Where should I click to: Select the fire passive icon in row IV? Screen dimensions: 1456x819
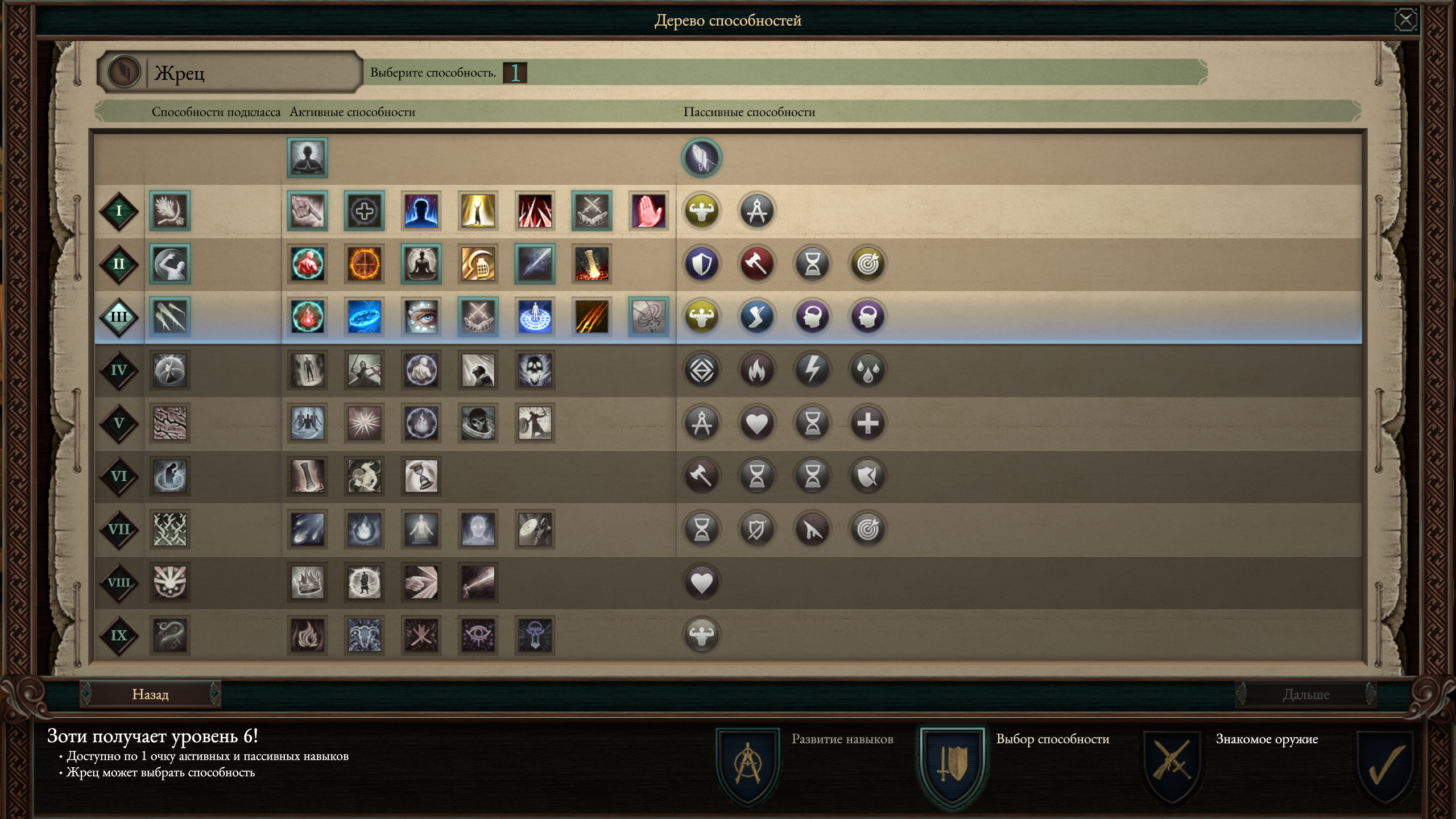coord(756,370)
